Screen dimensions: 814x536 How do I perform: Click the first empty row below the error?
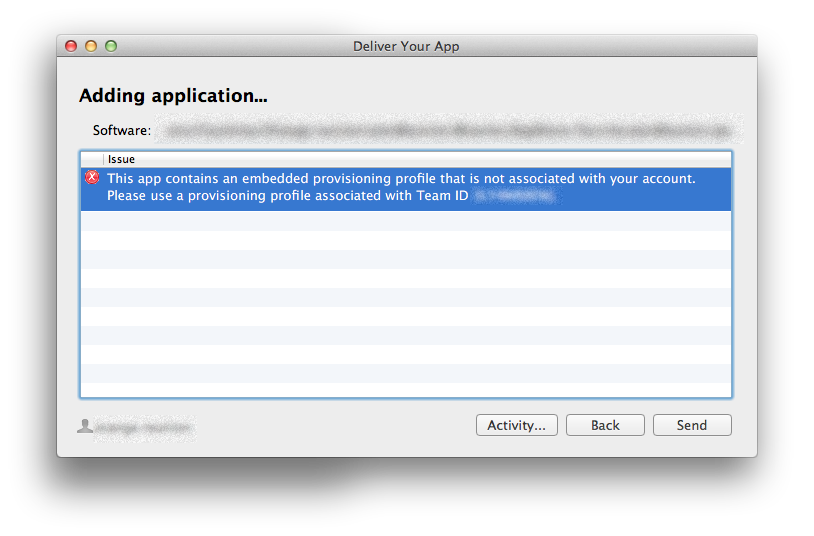(406, 221)
